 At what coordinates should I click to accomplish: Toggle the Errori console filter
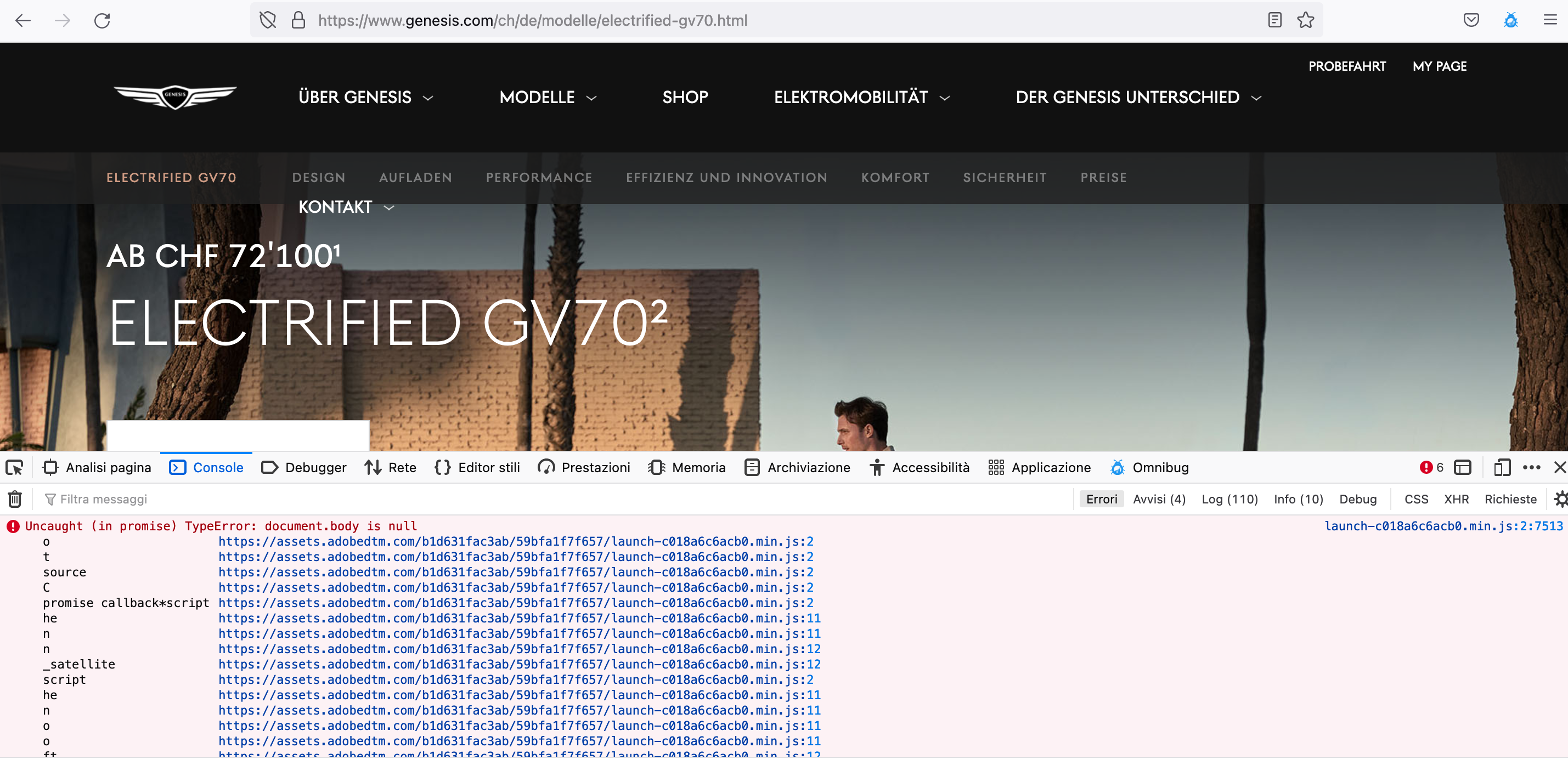(1101, 499)
